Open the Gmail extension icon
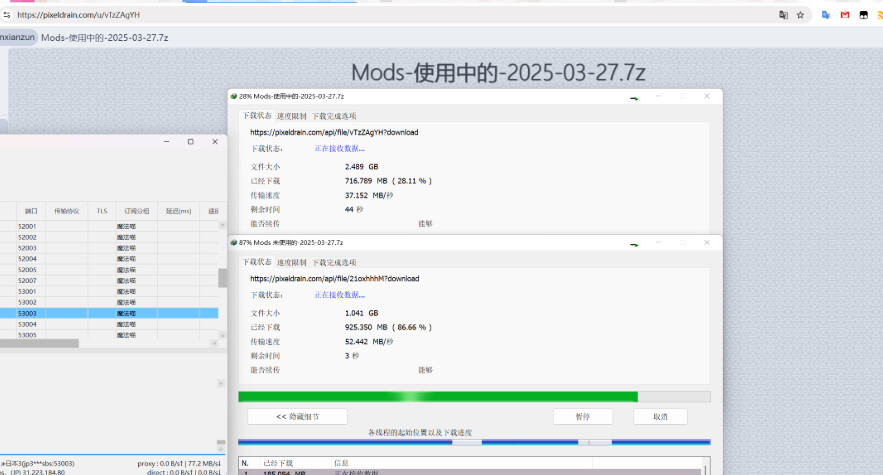 (845, 15)
